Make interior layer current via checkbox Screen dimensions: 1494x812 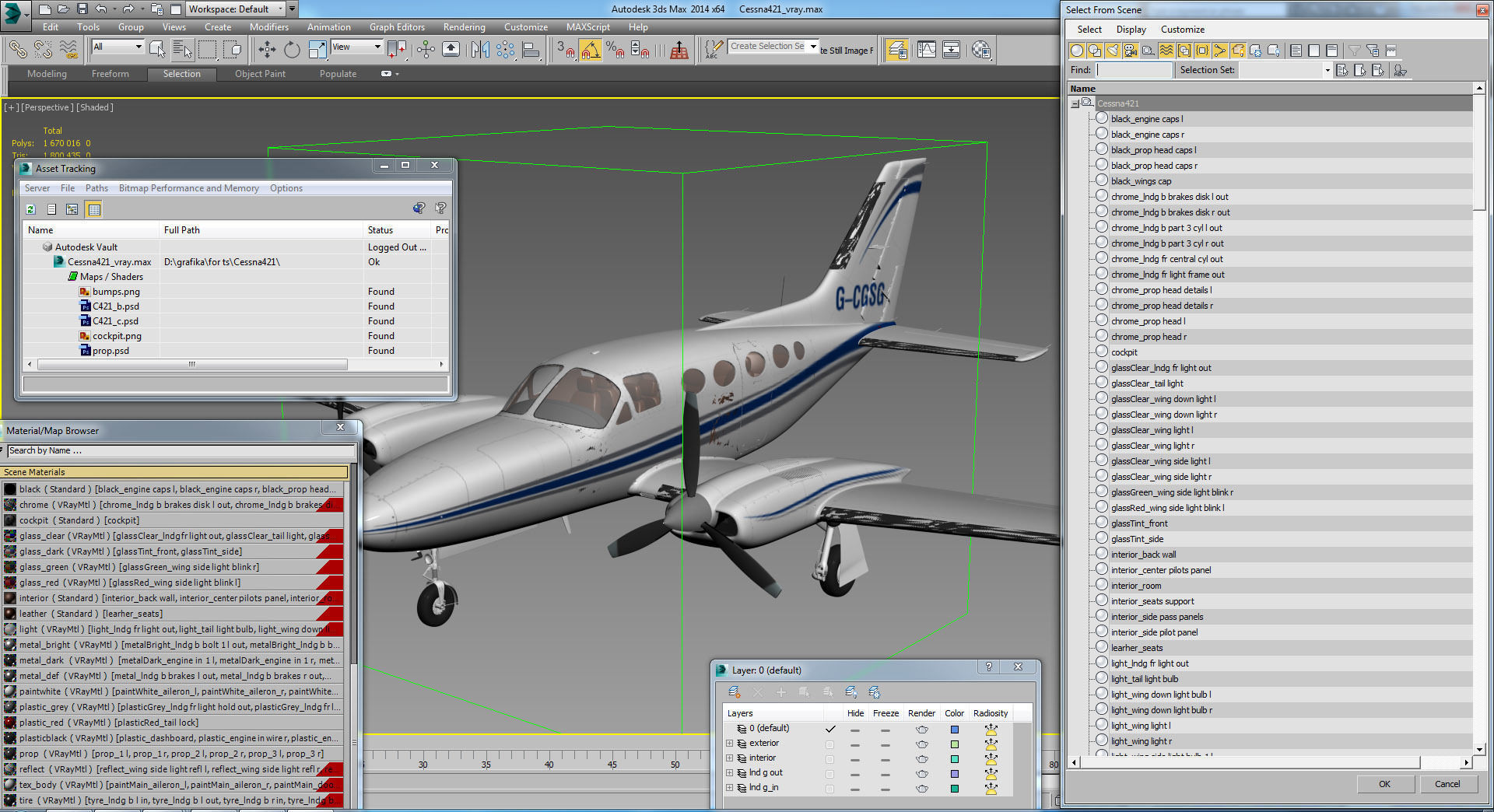829,759
